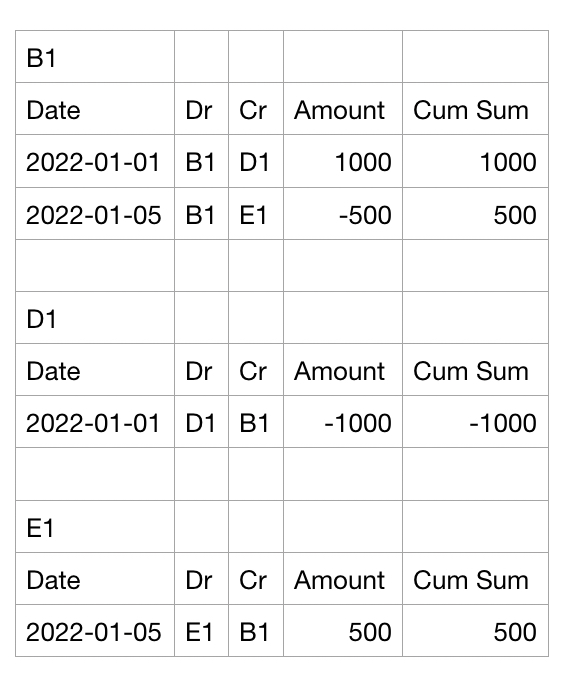The width and height of the screenshot is (575, 677).
Task: Click the 2022-01-01 date in B1 table
Action: [95, 161]
